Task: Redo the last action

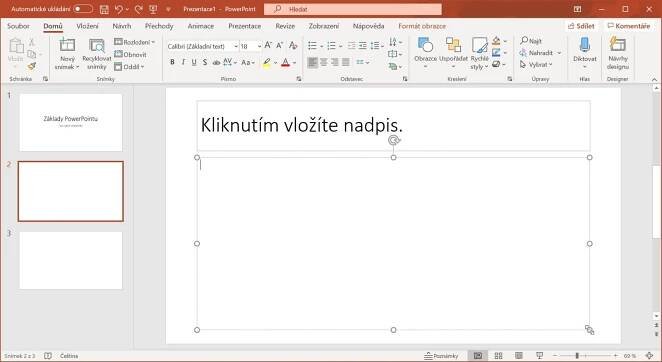Action: tap(138, 9)
